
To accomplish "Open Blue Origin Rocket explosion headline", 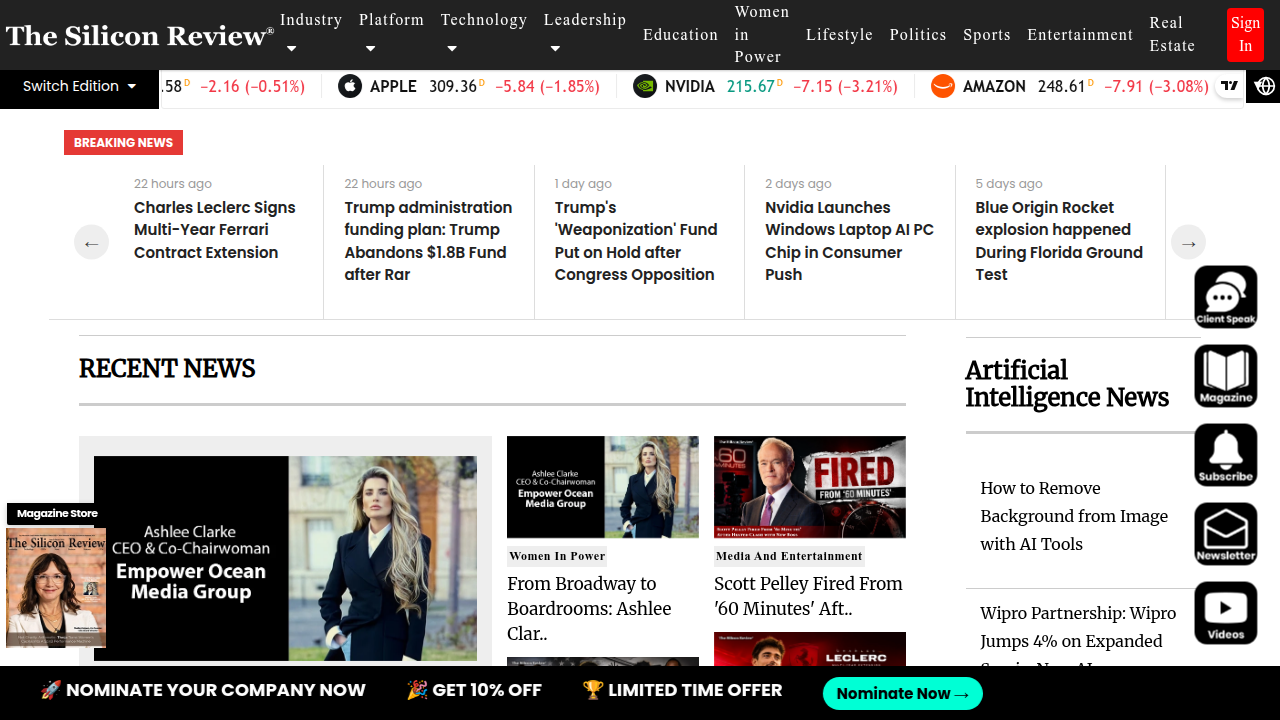I will tap(1059, 241).
